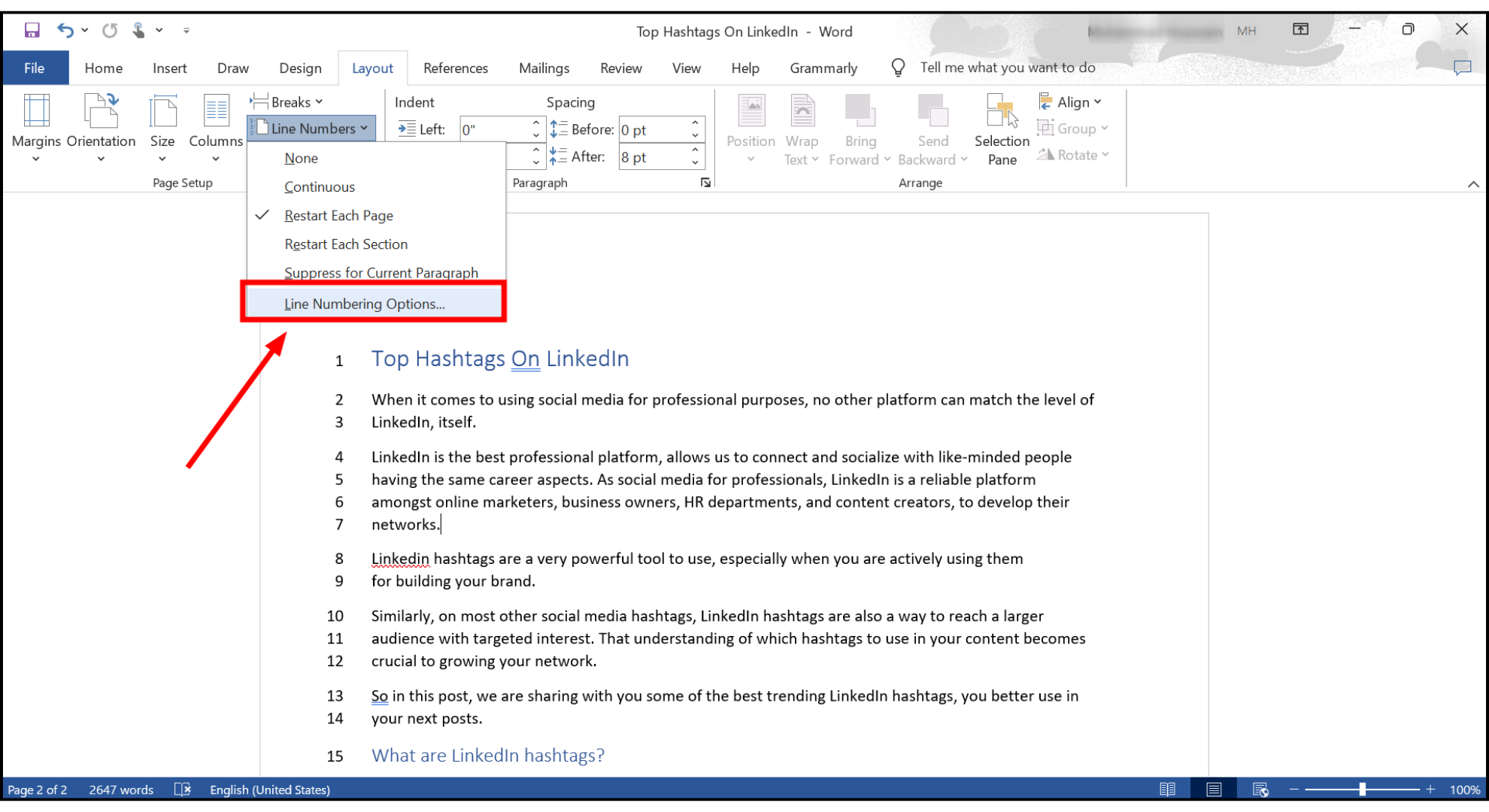Click Tell me what you want to do
Viewport: 1489px width, 812px height.
click(x=1008, y=67)
